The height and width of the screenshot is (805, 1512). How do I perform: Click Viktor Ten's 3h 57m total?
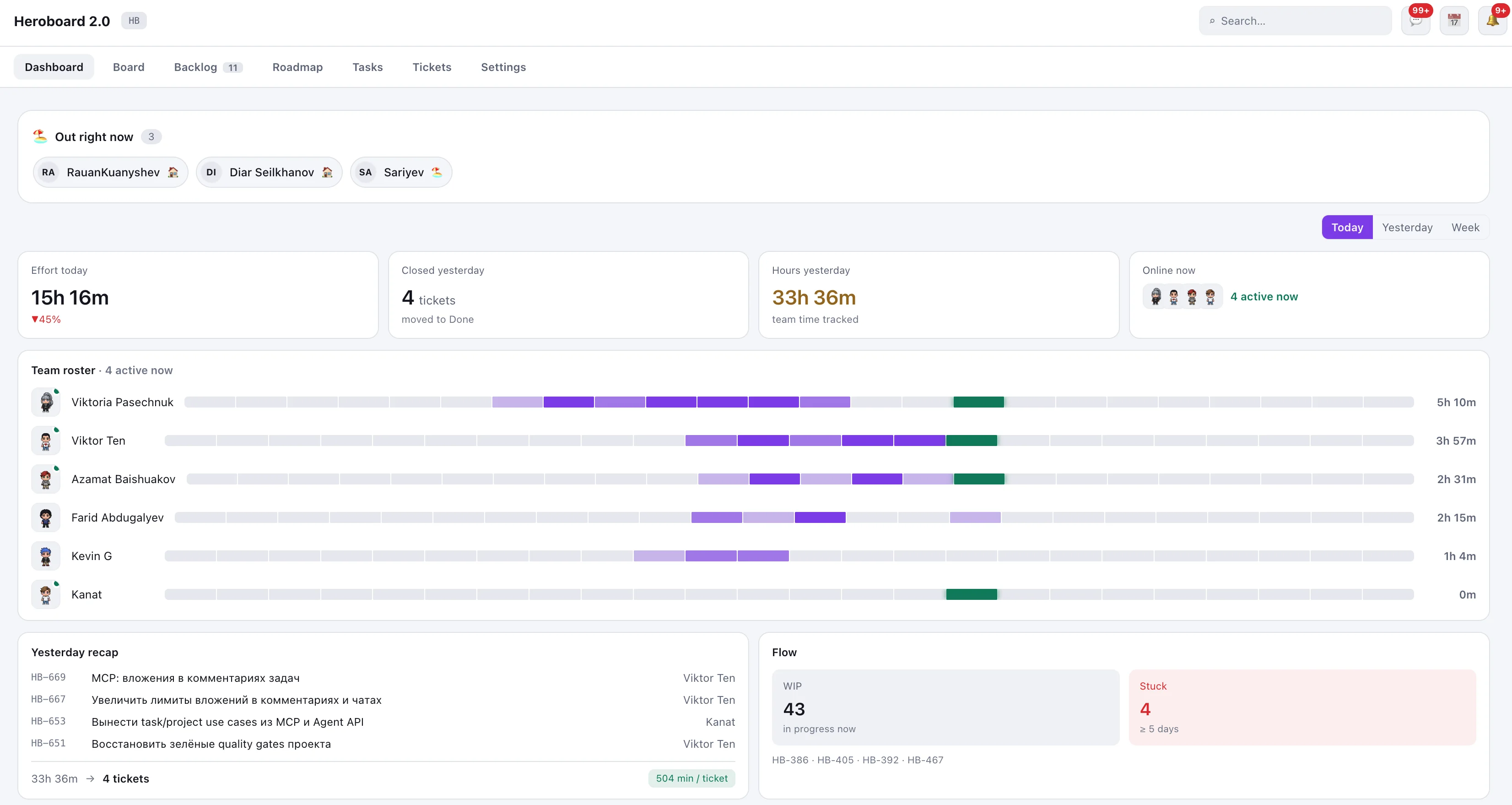click(1456, 441)
